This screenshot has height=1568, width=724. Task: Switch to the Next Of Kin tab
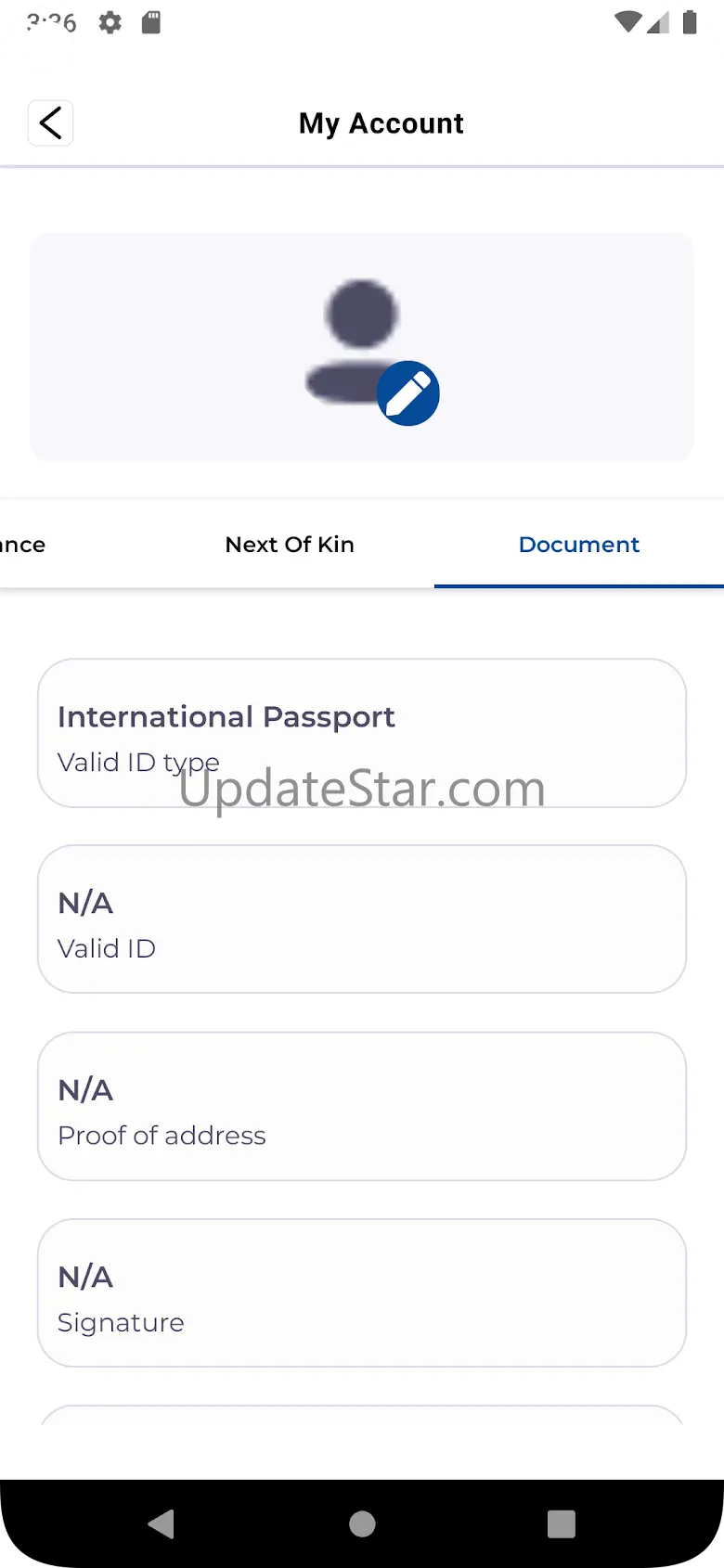click(290, 545)
